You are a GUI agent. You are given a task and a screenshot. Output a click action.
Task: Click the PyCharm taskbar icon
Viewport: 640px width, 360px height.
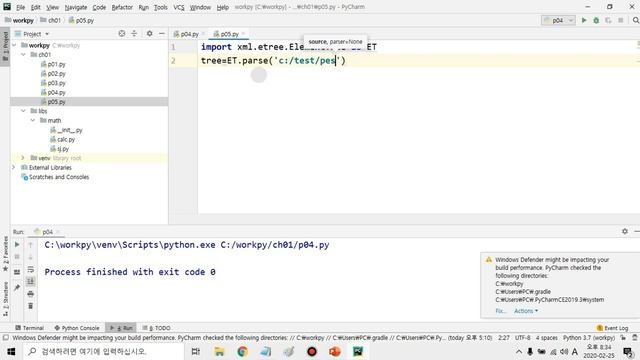coord(358,351)
